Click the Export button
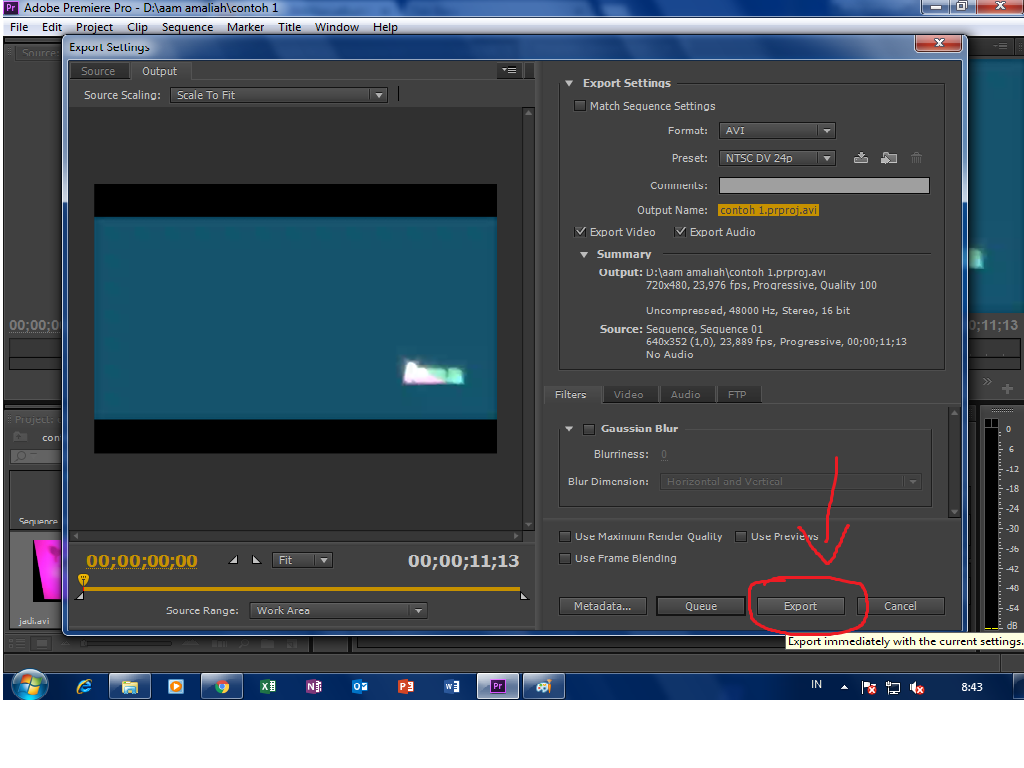This screenshot has height=768, width=1024. (x=800, y=606)
